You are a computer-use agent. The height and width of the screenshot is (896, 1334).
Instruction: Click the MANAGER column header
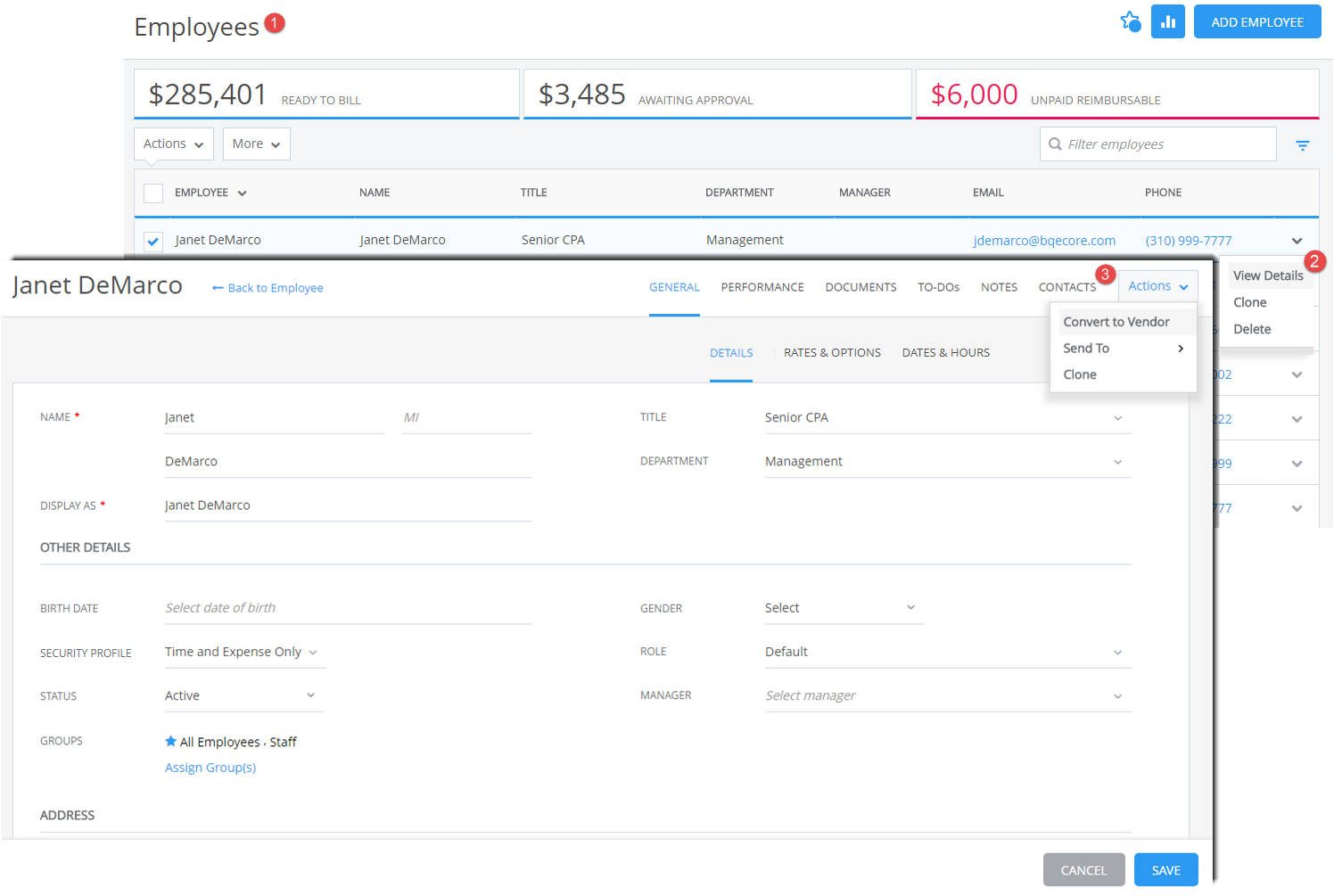pos(864,193)
